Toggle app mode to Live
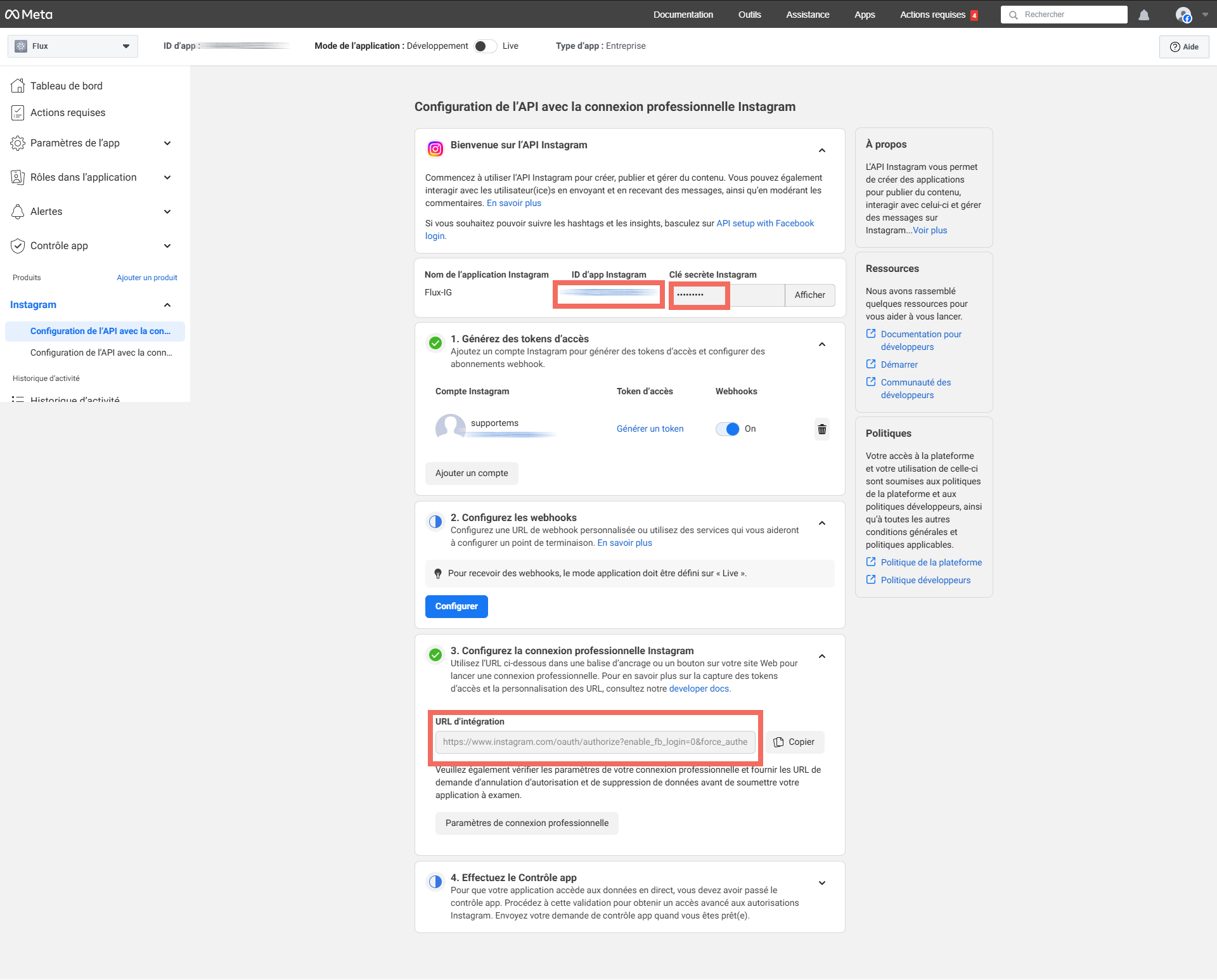1217x980 pixels. pyautogui.click(x=486, y=46)
